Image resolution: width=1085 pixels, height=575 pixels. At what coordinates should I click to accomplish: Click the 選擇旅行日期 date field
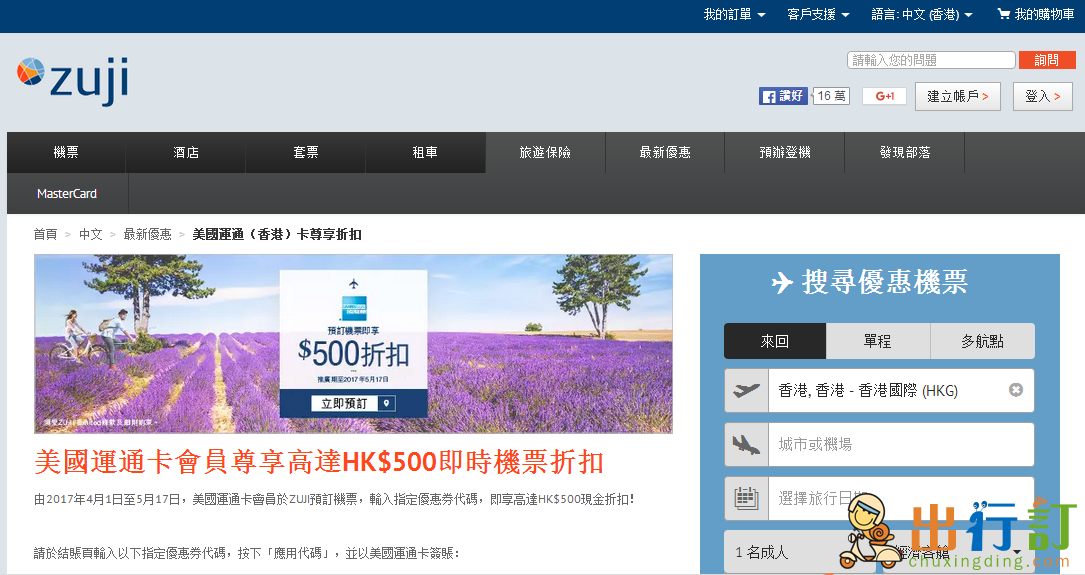pos(901,498)
